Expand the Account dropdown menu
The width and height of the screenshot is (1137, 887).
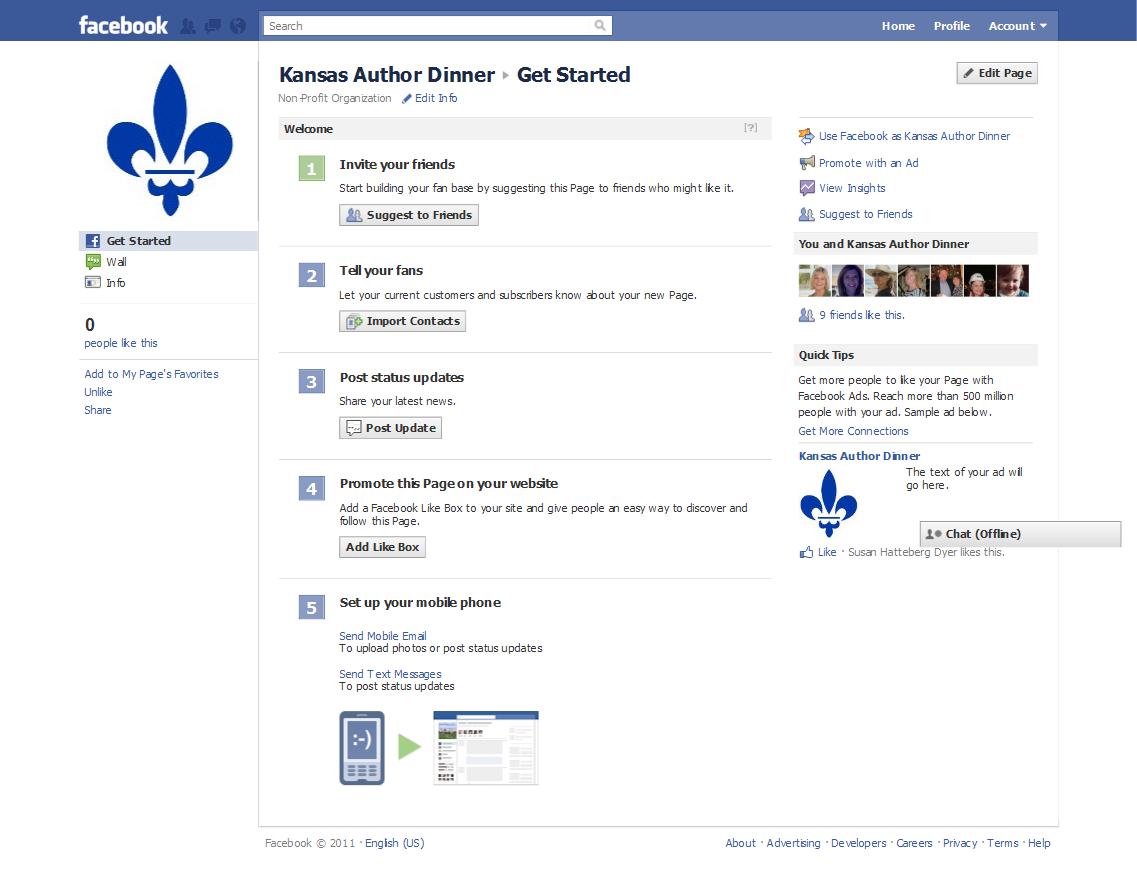[1017, 26]
